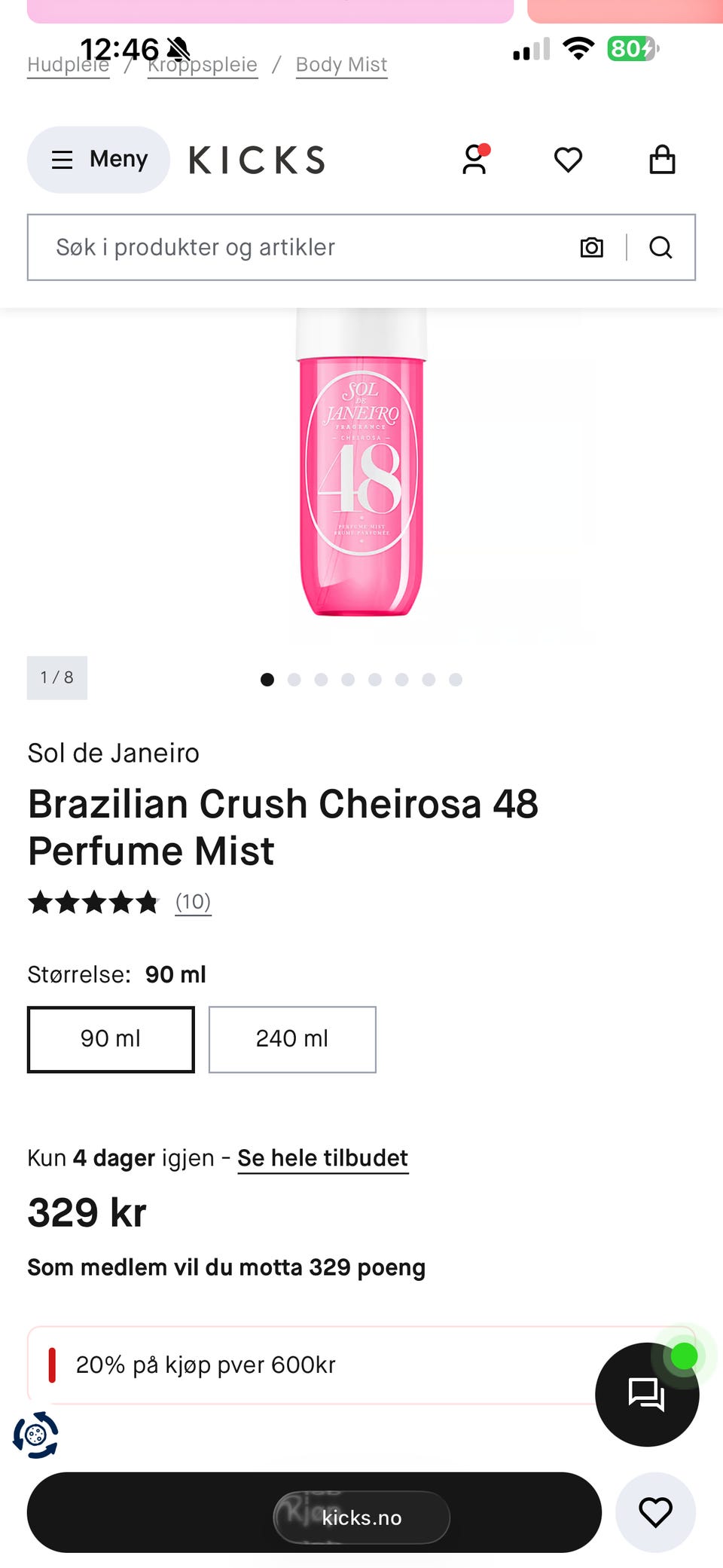Open the live chat bubble
Viewport: 723px width, 1568px height.
click(646, 1394)
